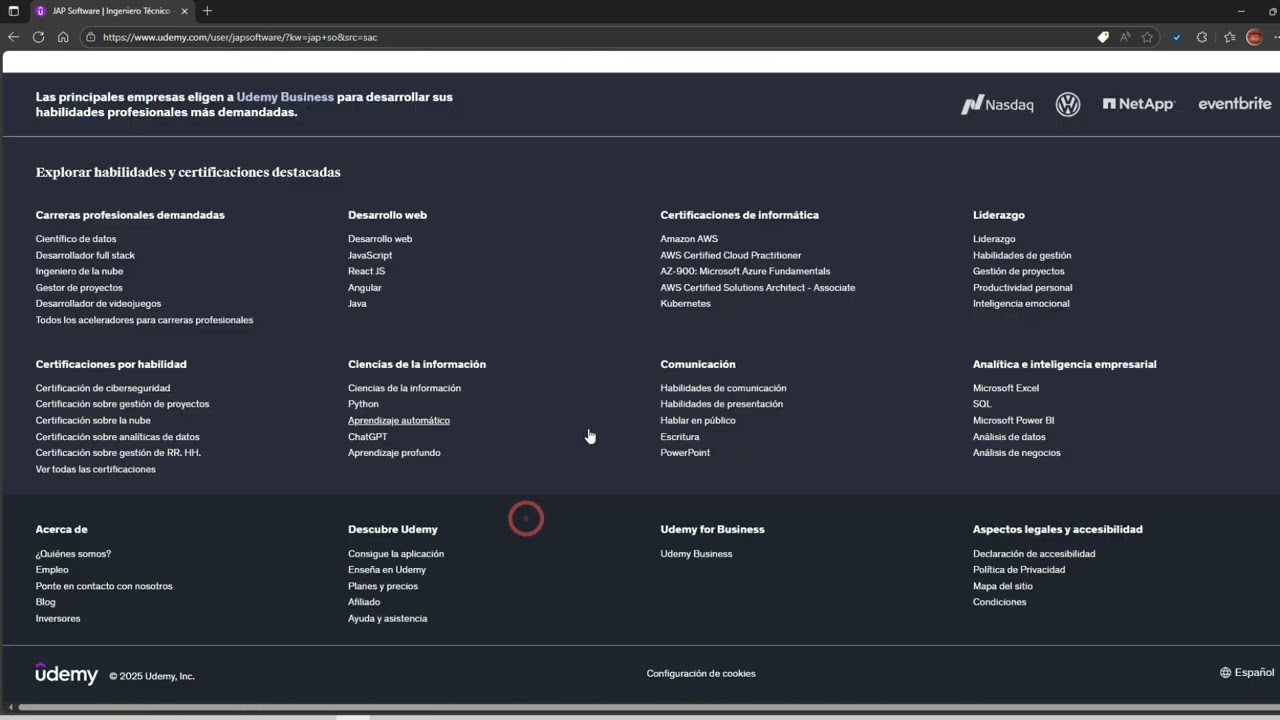Open Microsoft Power BI link

(1014, 421)
